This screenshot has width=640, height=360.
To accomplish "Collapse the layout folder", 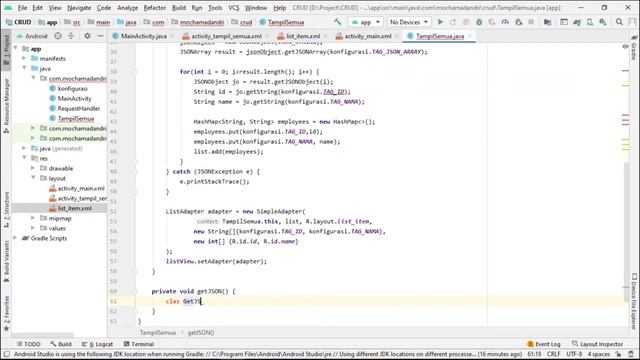I will [x=33, y=178].
